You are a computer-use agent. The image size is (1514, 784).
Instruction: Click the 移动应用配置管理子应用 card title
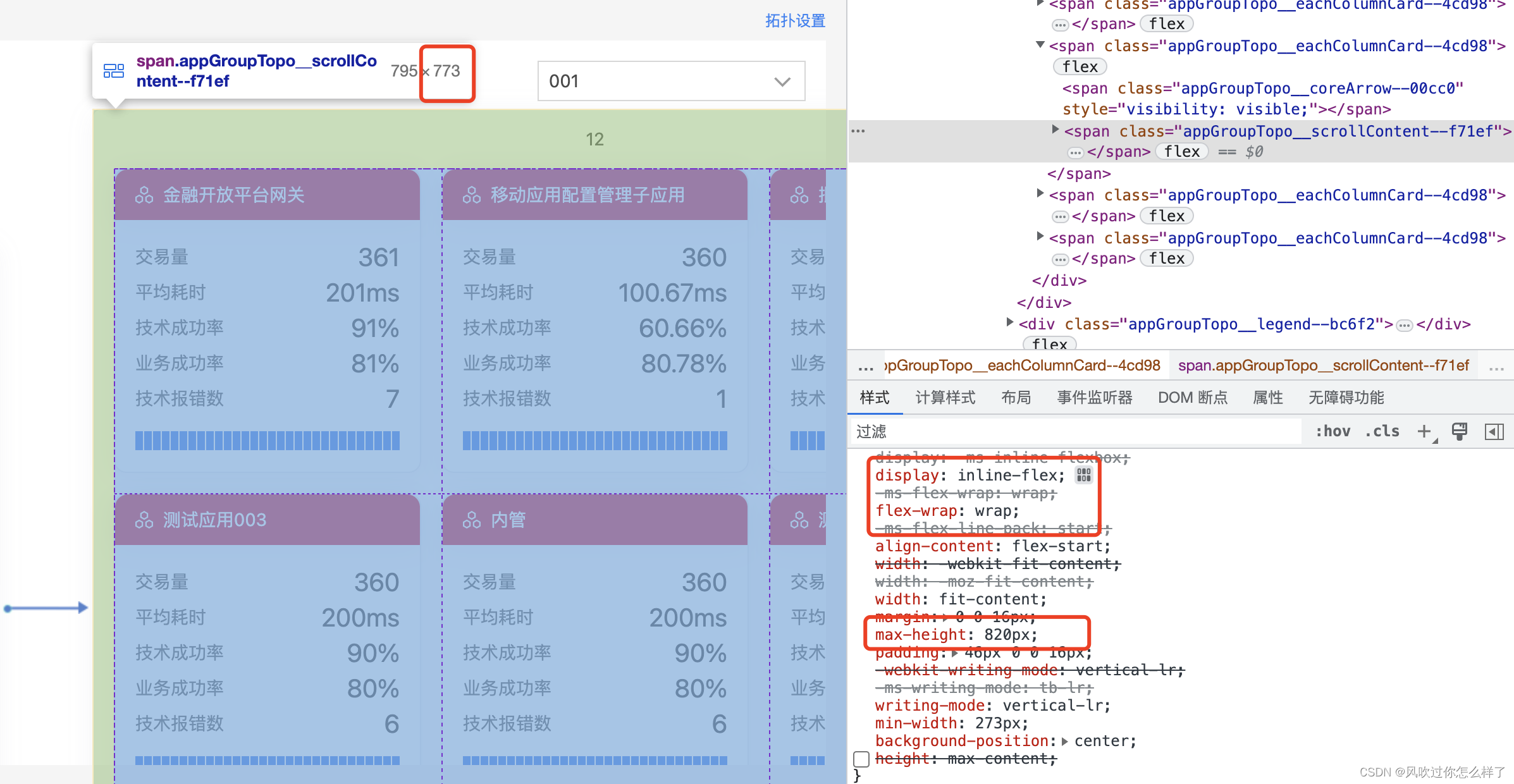tap(588, 195)
